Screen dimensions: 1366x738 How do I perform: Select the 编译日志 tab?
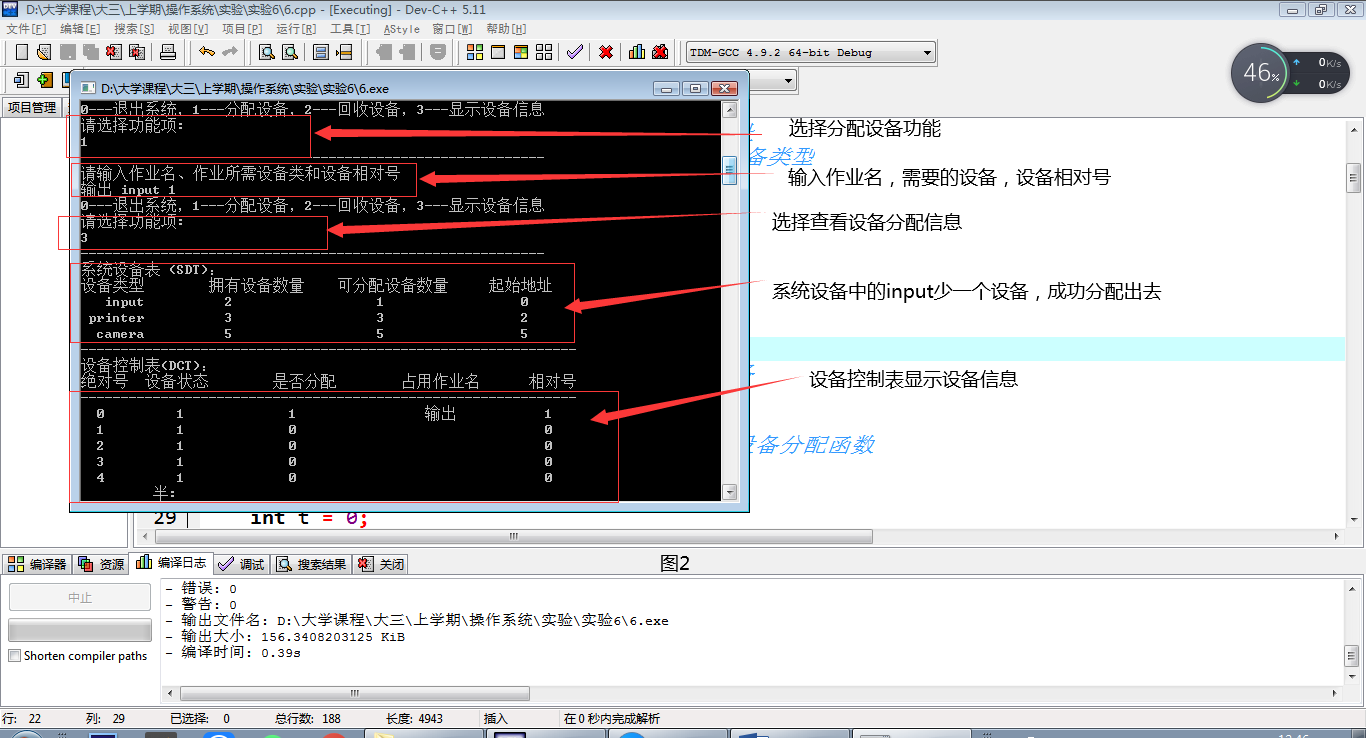172,563
